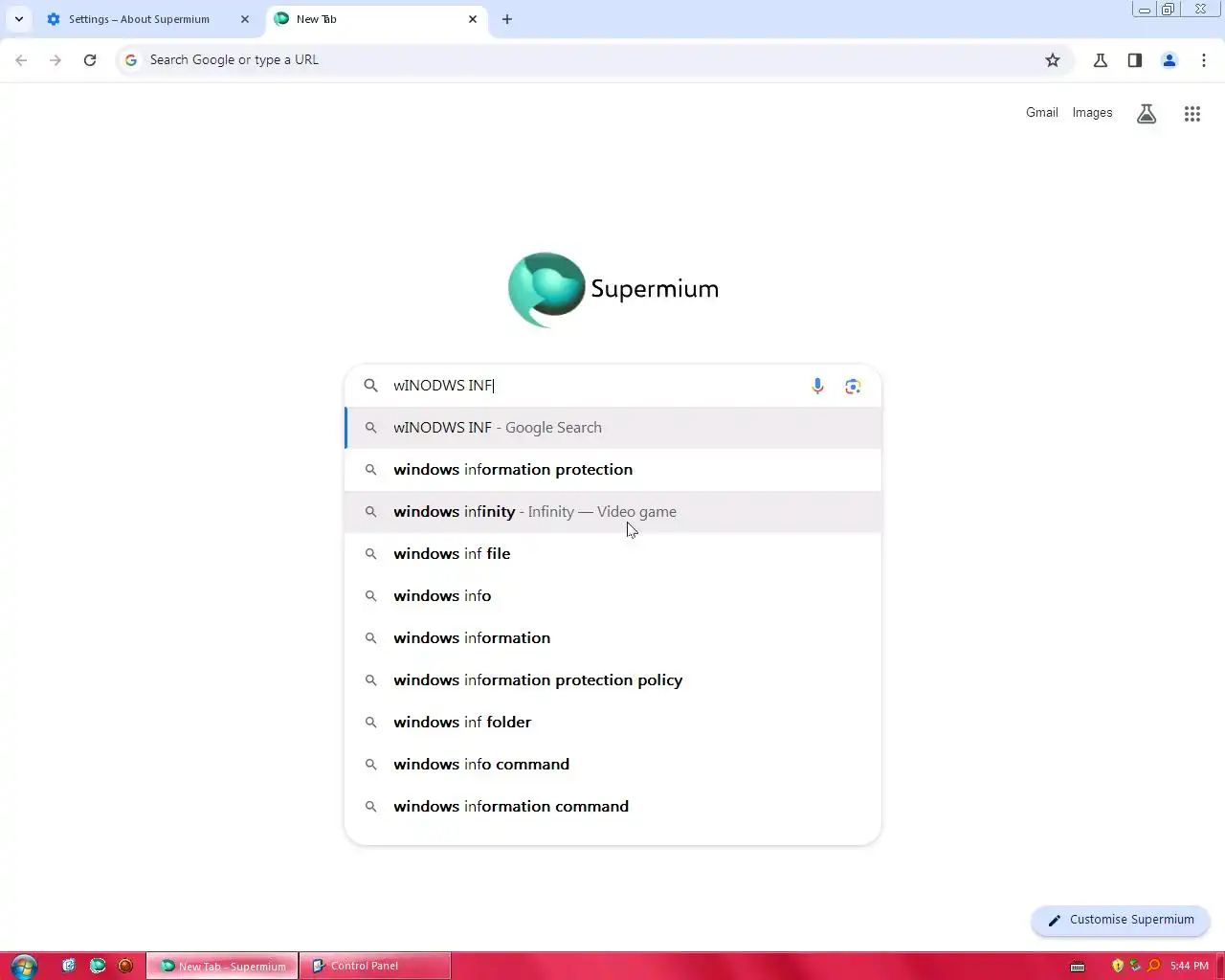Image resolution: width=1225 pixels, height=980 pixels.
Task: Click the Customise Supermium button
Action: [1120, 920]
